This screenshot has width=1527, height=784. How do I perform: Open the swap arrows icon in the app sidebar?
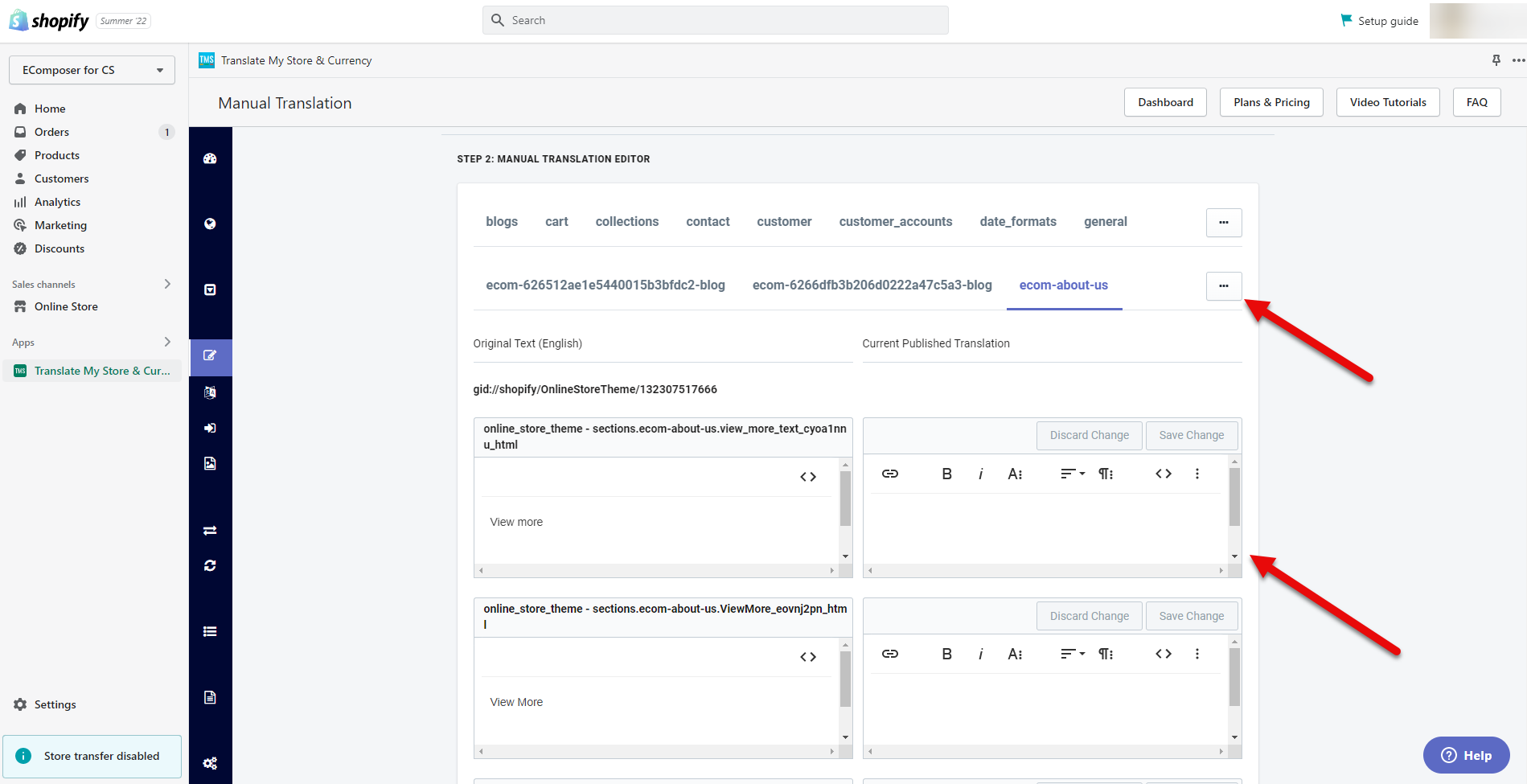click(210, 530)
